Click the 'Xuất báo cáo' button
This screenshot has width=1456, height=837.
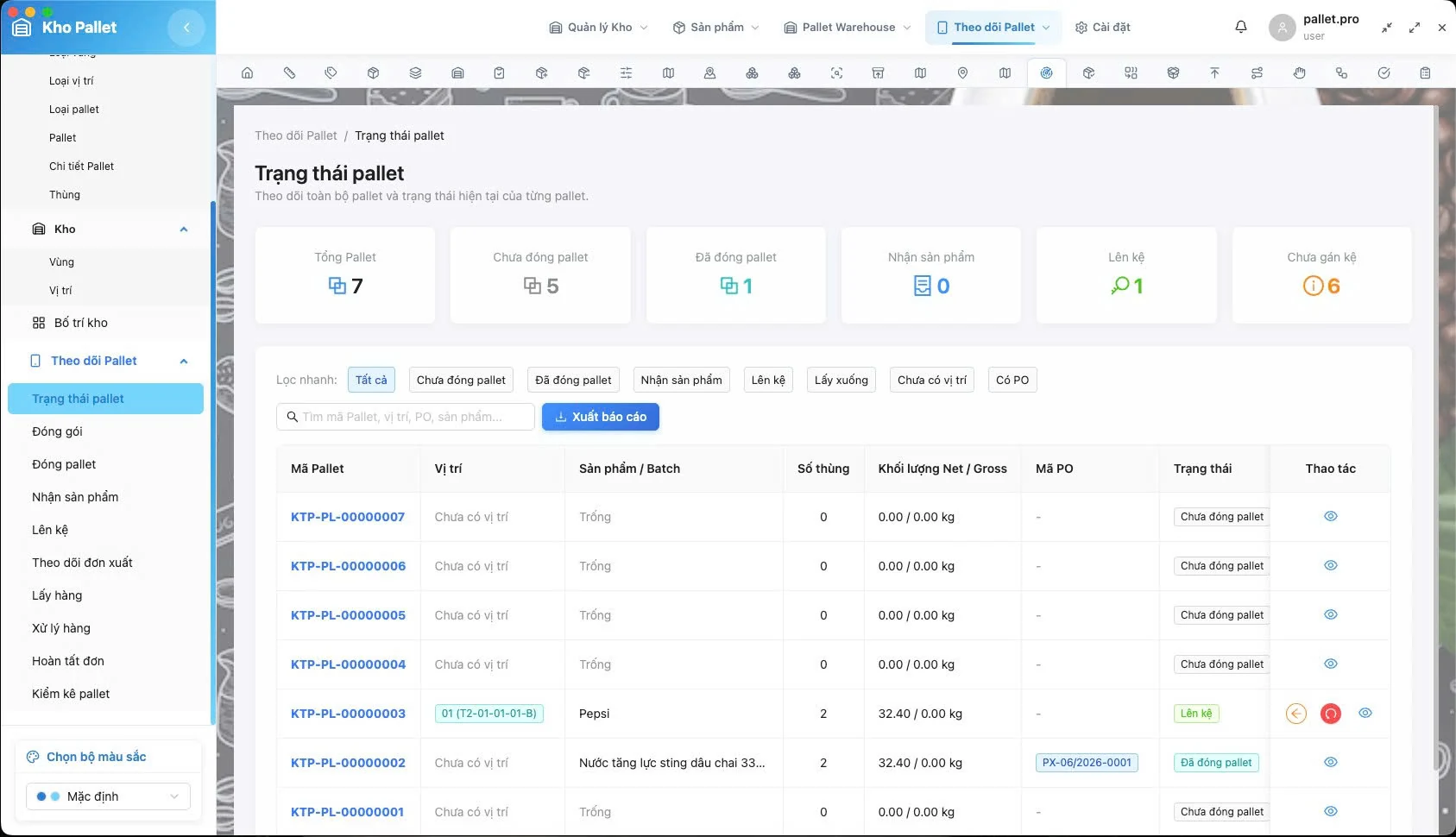tap(601, 417)
